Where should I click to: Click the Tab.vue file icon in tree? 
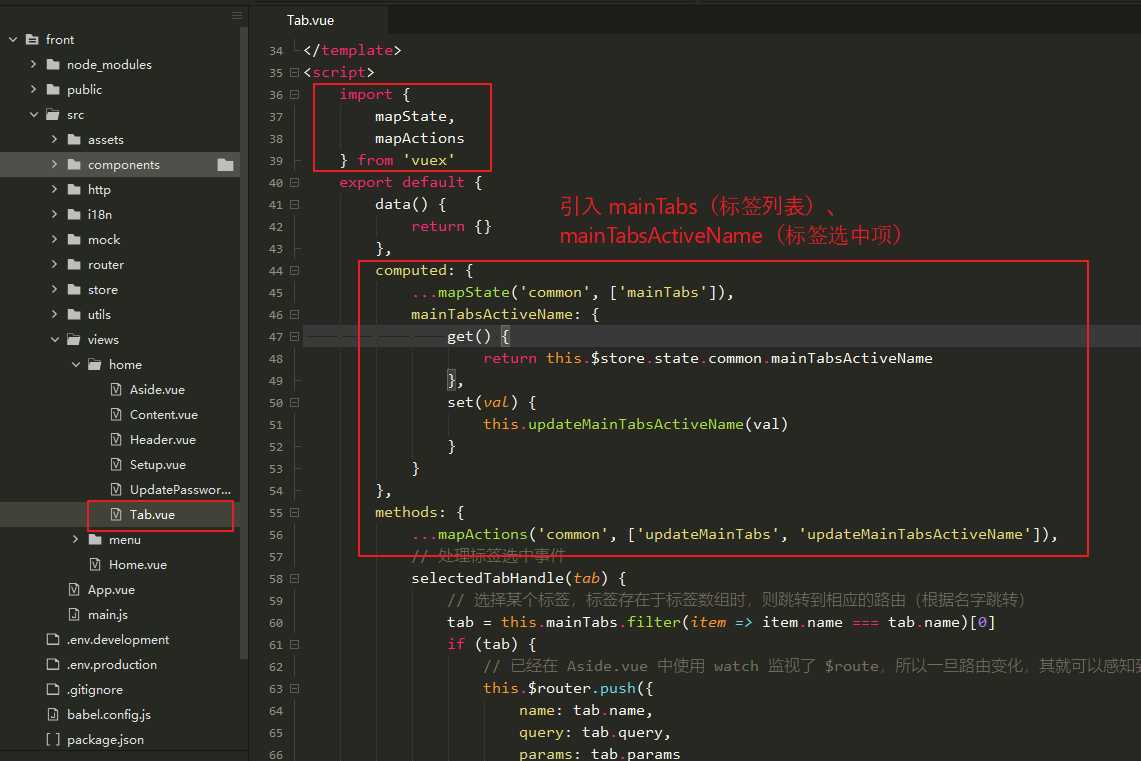[x=116, y=514]
